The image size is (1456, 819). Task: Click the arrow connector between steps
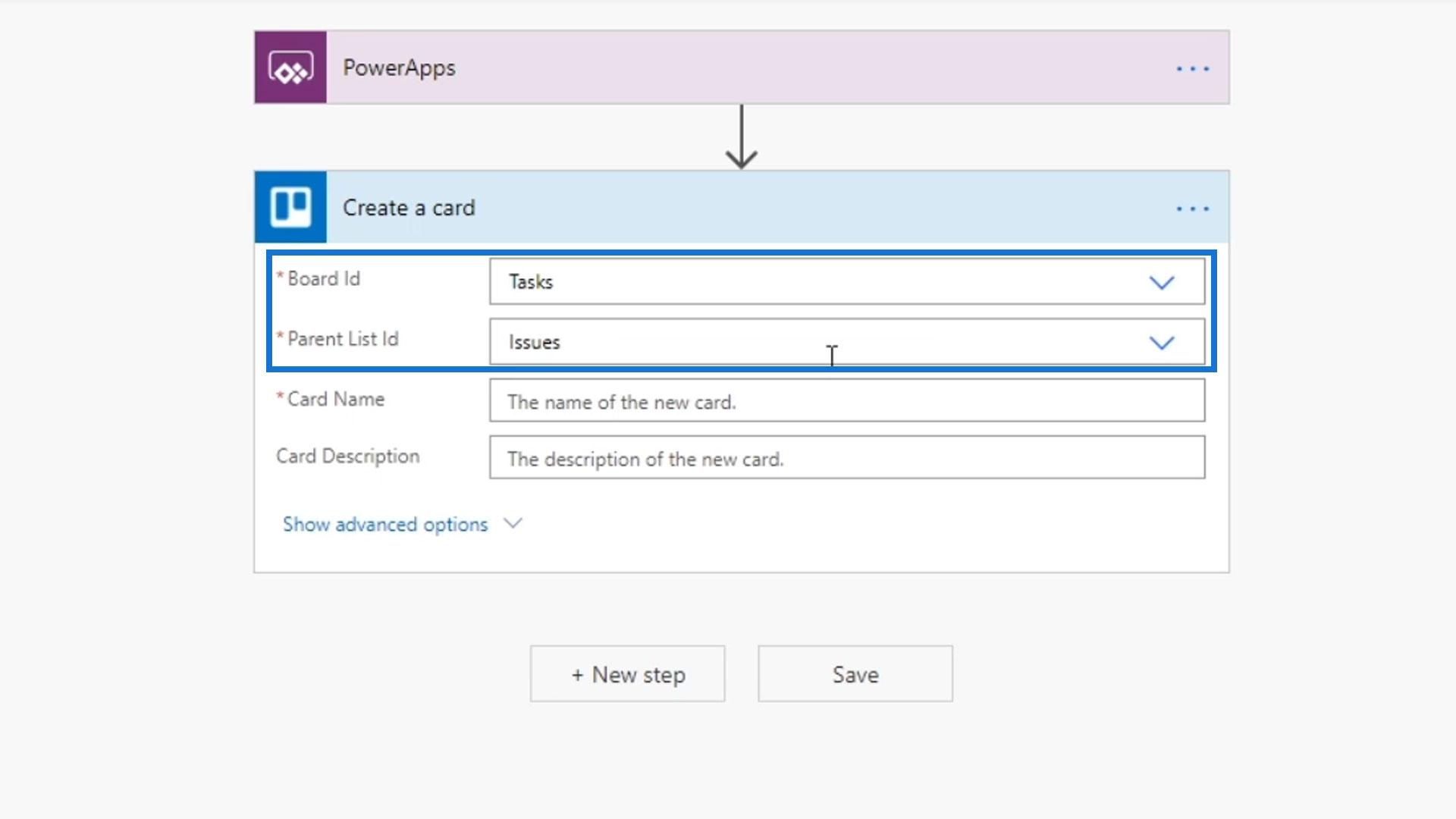click(741, 137)
